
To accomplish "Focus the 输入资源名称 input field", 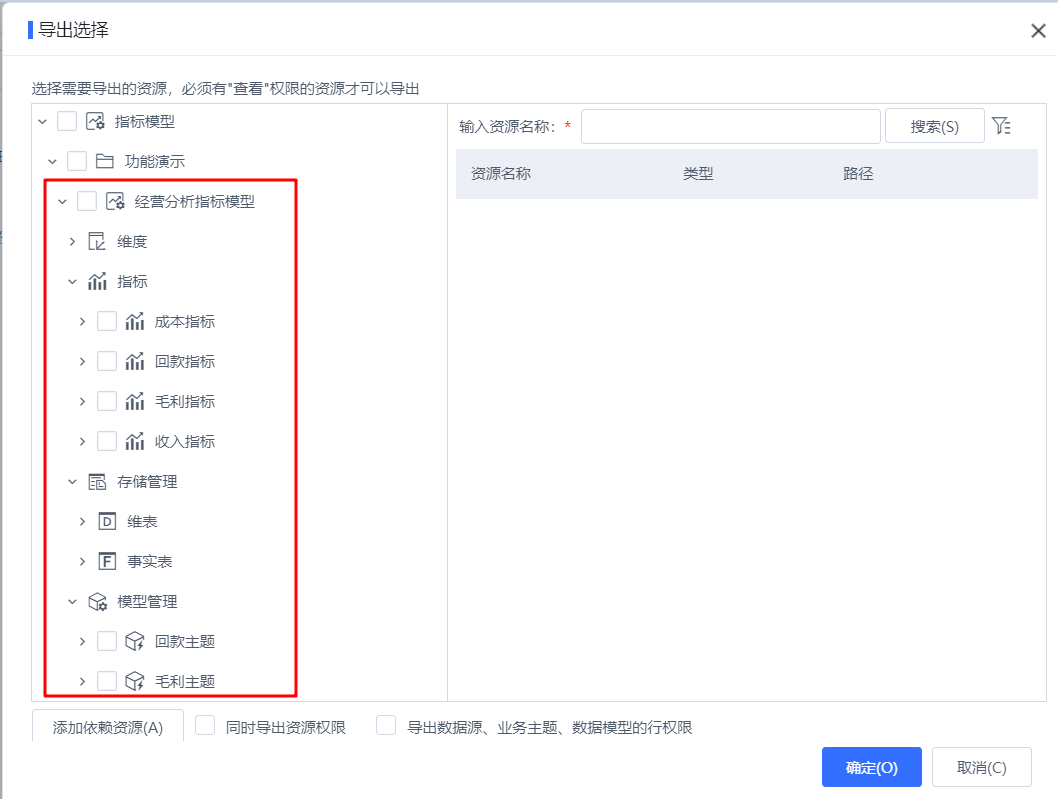I will point(731,126).
